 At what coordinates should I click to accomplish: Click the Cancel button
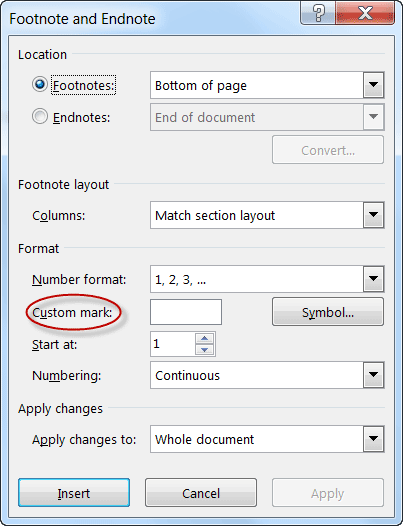(201, 493)
